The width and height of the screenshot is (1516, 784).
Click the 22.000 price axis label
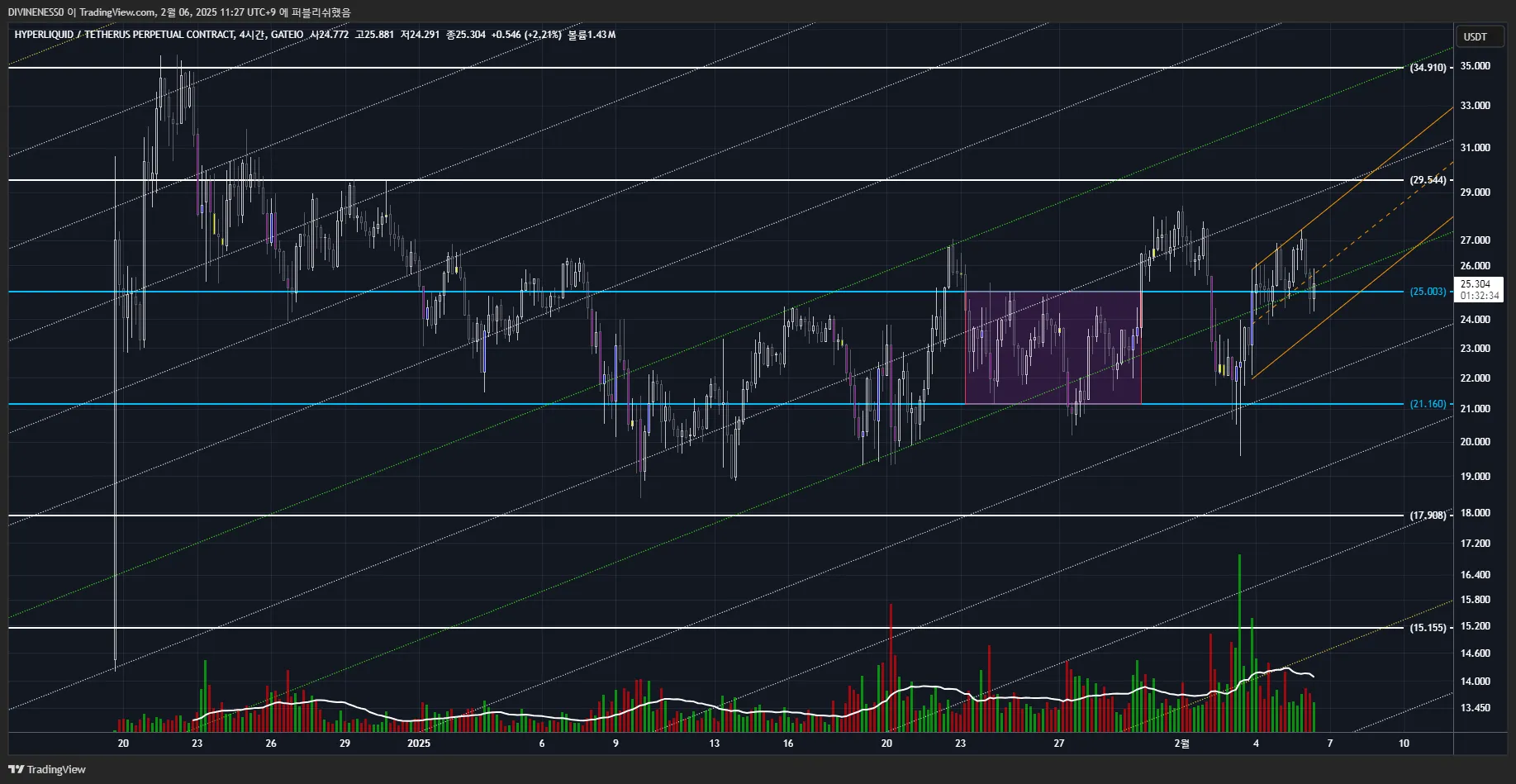[1476, 378]
